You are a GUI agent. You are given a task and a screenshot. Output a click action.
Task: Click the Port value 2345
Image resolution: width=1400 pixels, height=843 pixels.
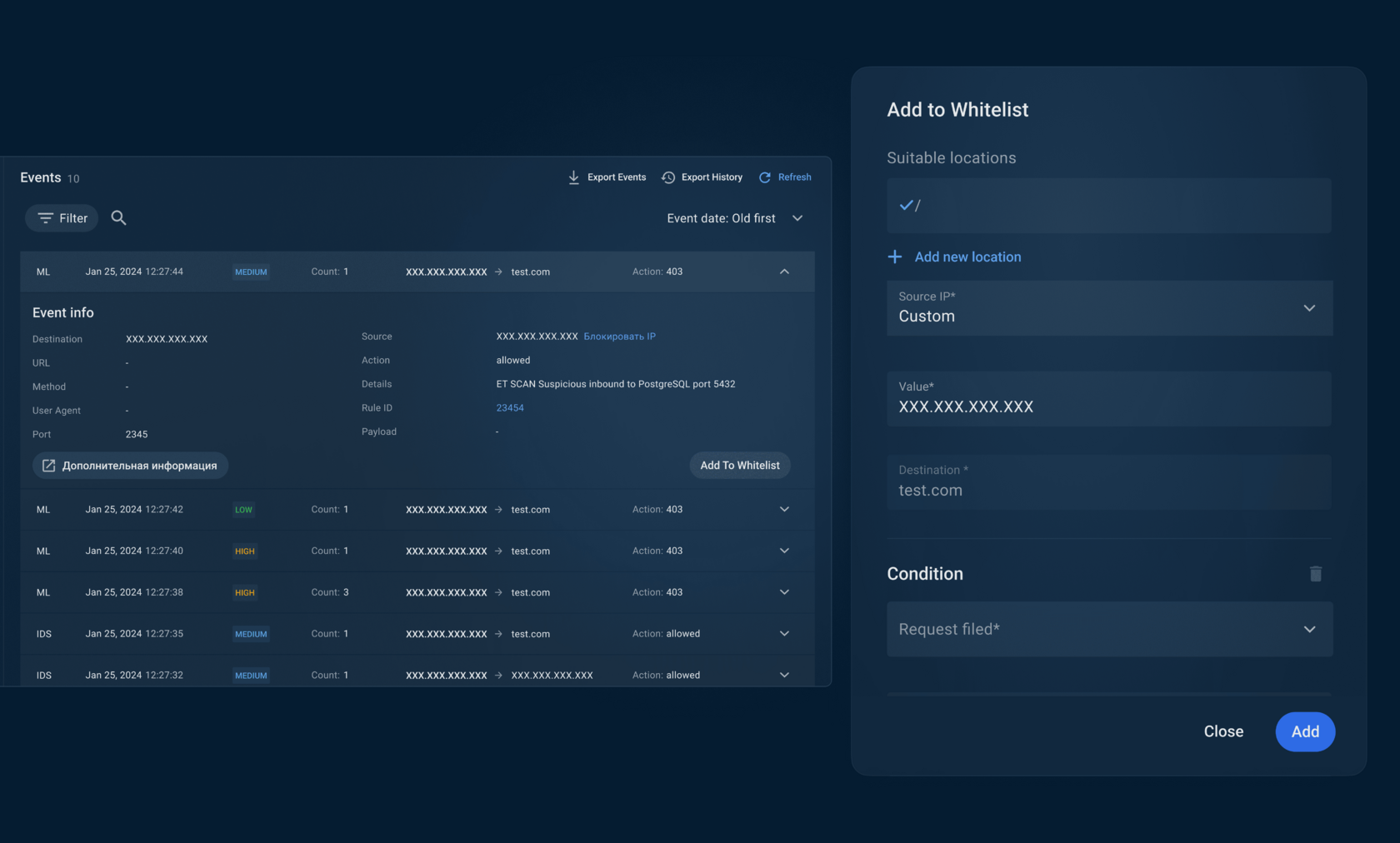[x=137, y=435]
